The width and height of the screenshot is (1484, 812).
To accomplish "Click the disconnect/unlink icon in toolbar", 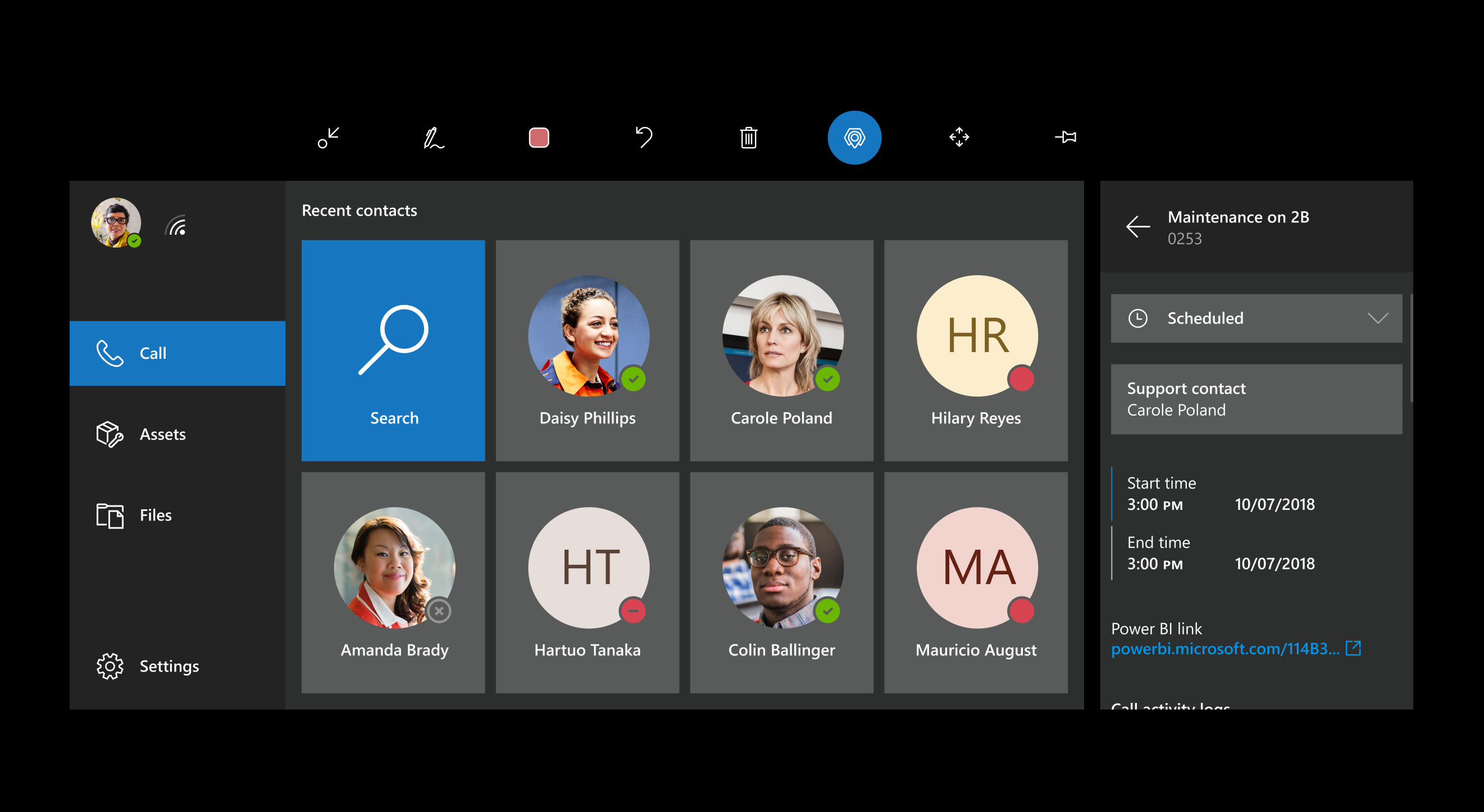I will (327, 137).
